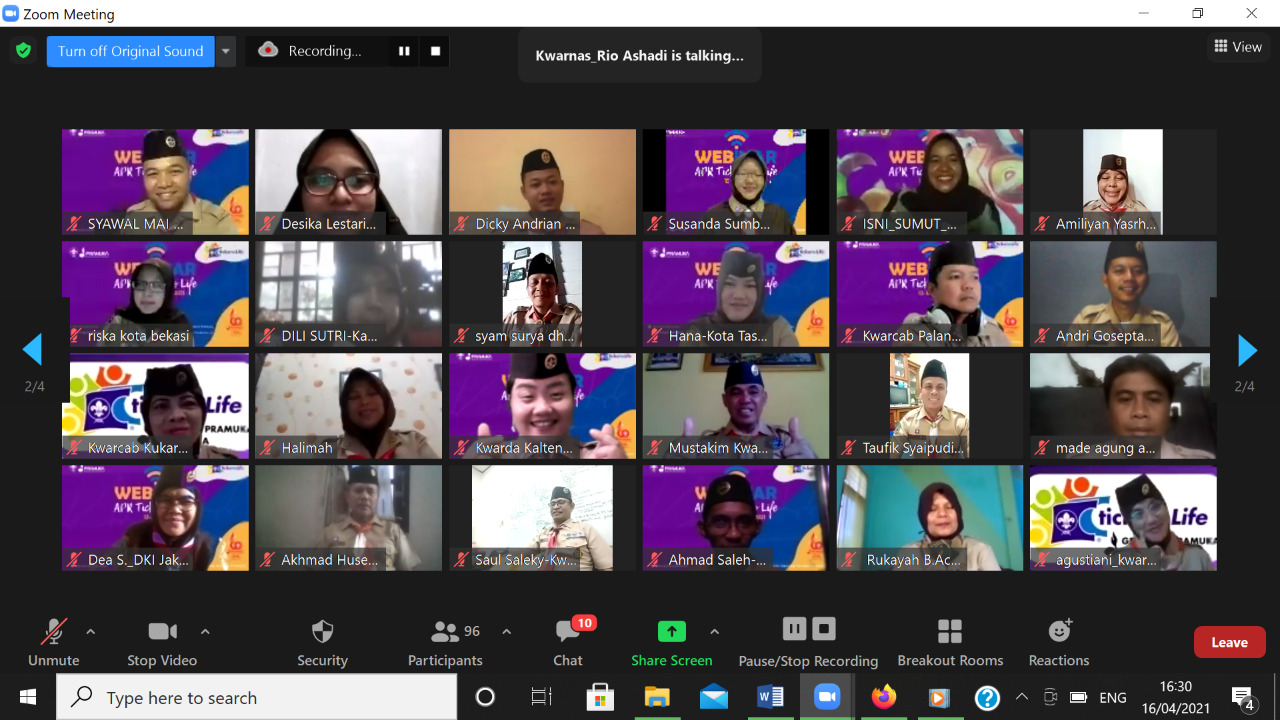This screenshot has height=720, width=1280.
Task: Expand Share Screen options caret
Action: pyautogui.click(x=714, y=632)
